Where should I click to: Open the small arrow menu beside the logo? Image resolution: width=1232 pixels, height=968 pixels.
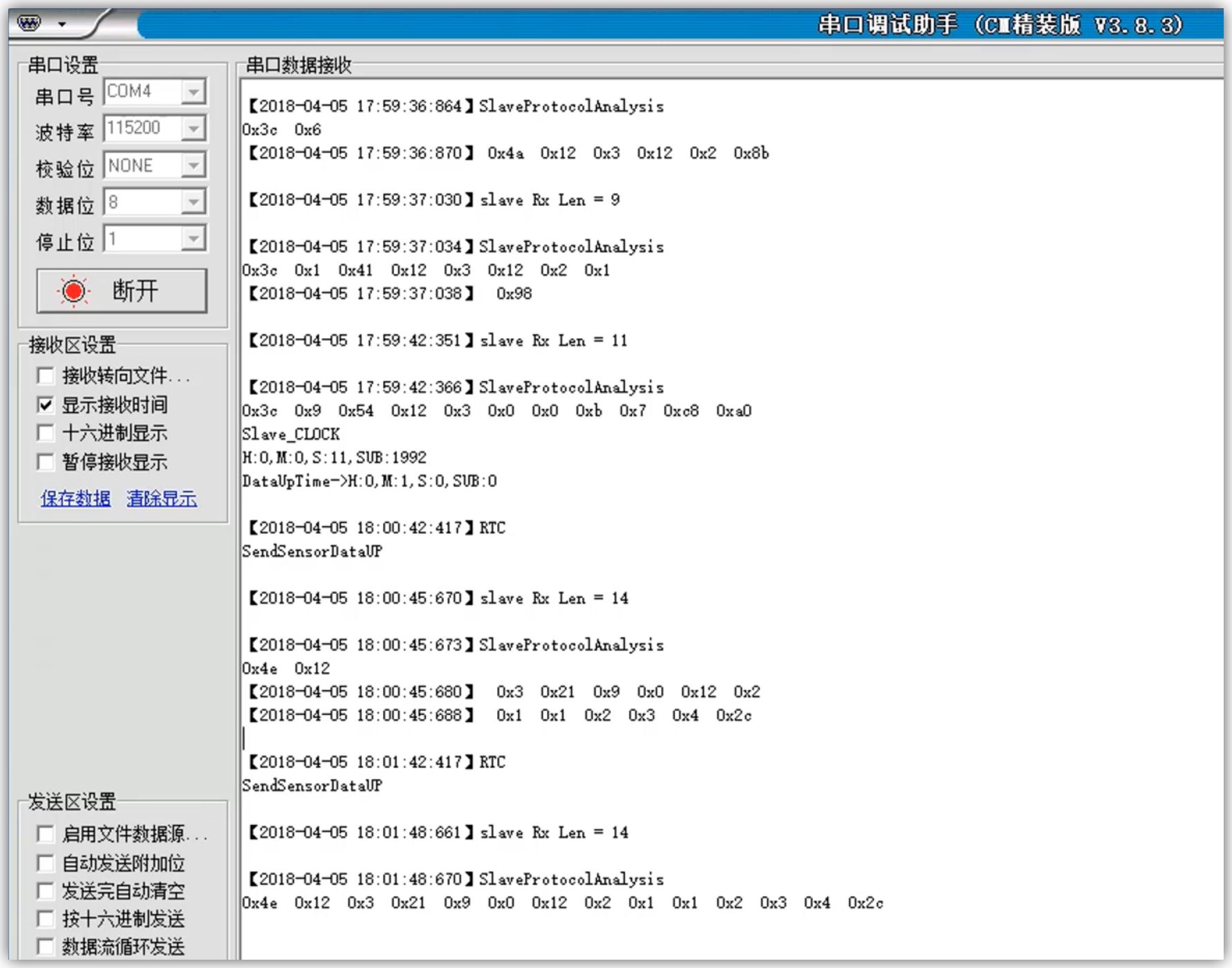(x=62, y=25)
